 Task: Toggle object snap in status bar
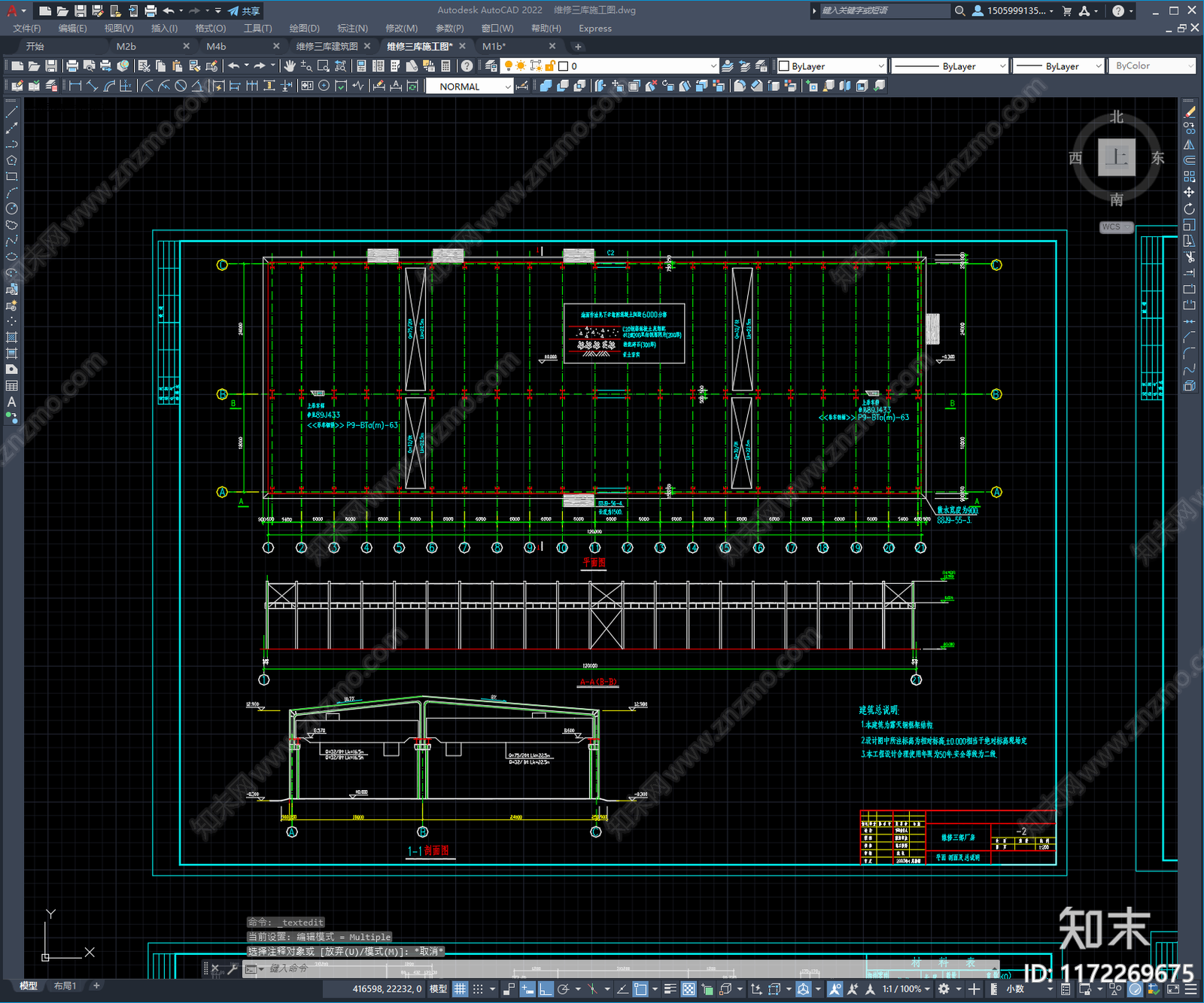640,989
